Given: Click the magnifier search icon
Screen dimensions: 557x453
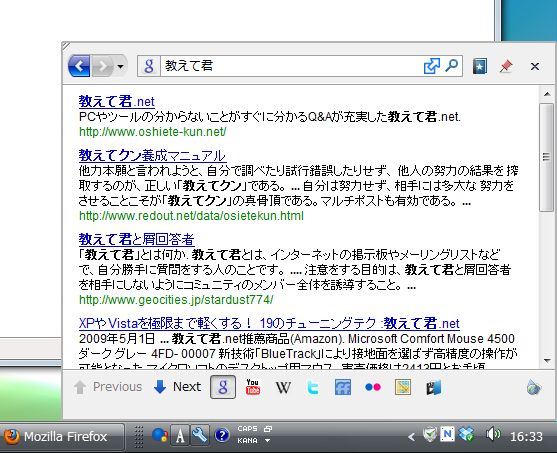Looking at the screenshot, I should coord(451,66).
